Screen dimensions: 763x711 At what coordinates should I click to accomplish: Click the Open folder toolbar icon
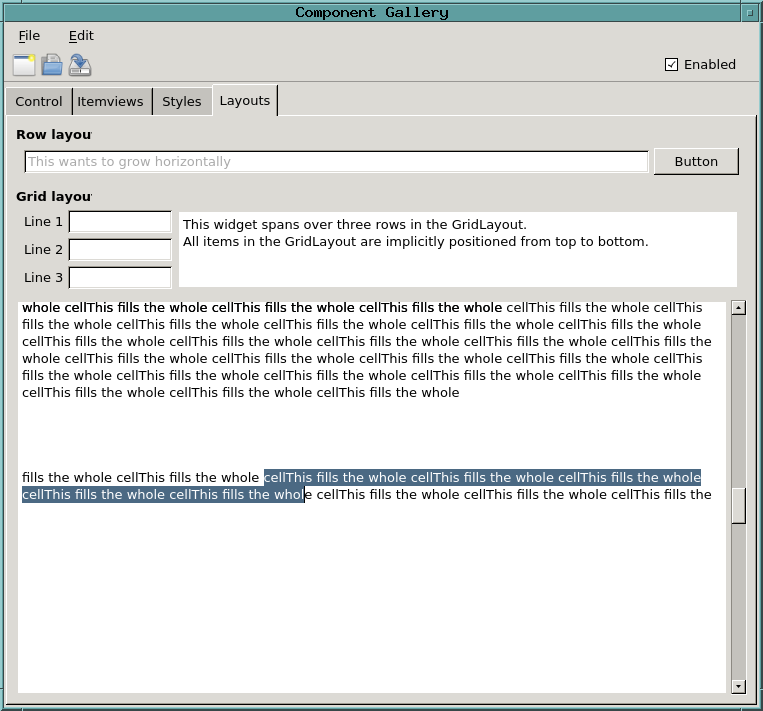click(x=52, y=65)
